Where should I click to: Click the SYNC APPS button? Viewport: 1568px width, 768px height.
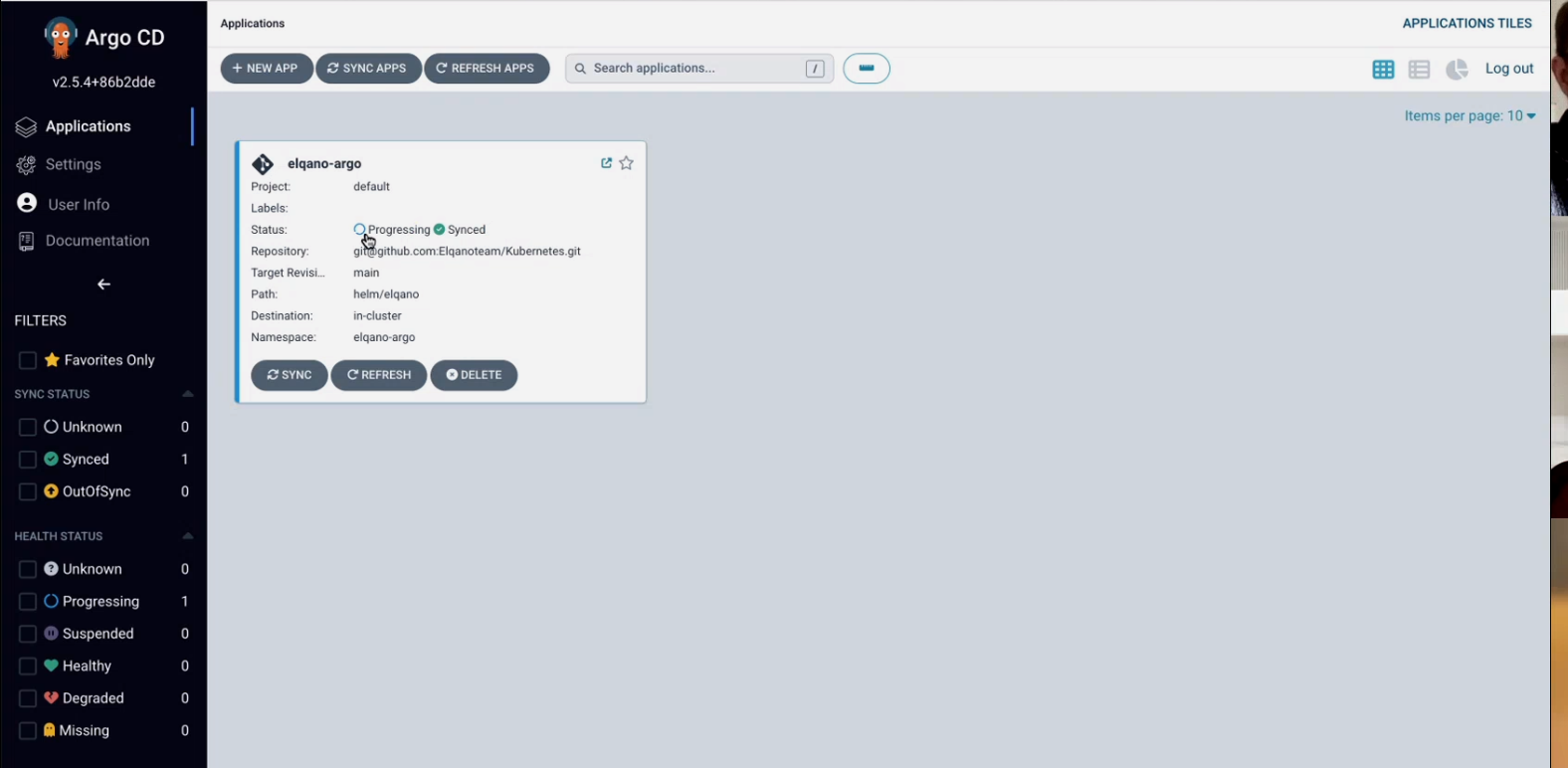[x=368, y=69]
